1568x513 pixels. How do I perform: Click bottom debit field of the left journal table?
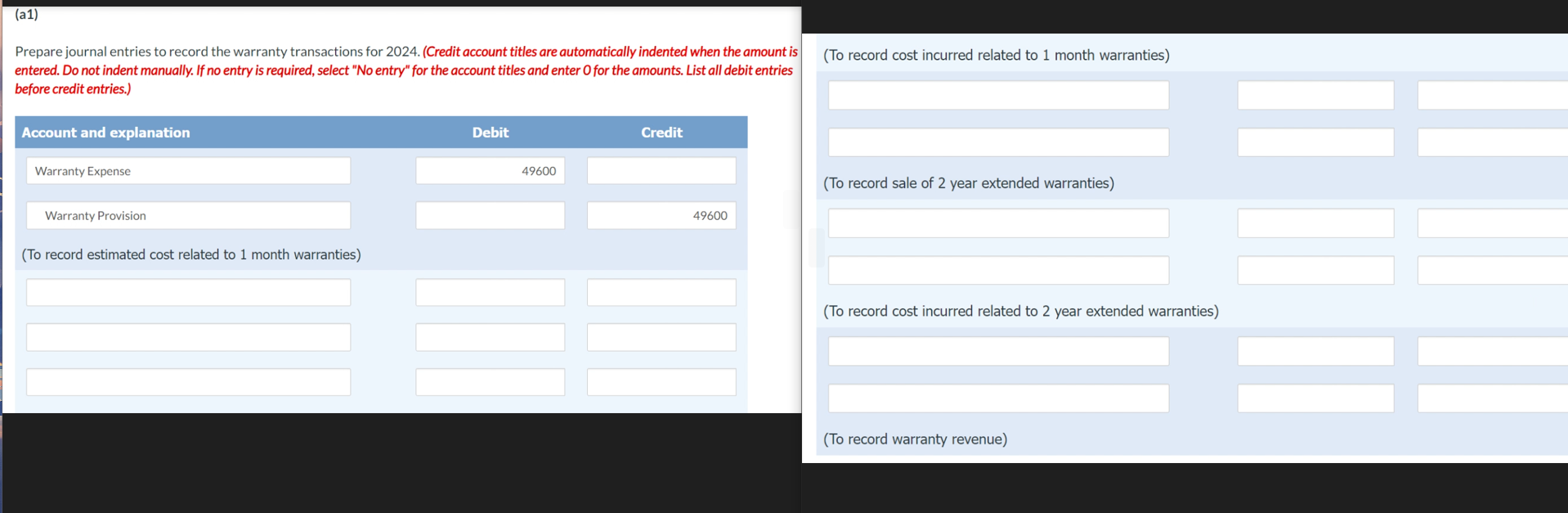click(x=490, y=382)
